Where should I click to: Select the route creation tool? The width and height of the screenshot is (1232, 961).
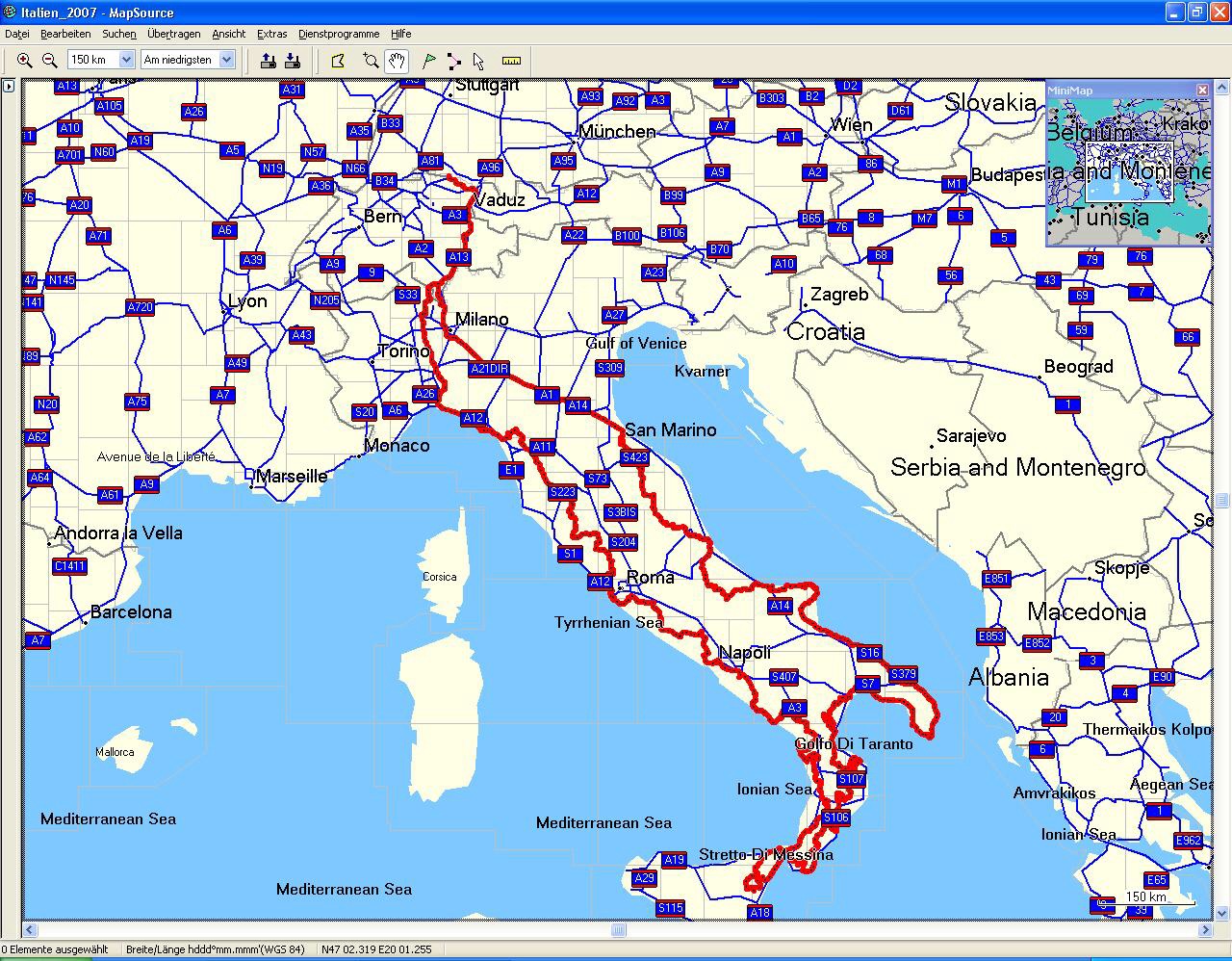pos(454,61)
